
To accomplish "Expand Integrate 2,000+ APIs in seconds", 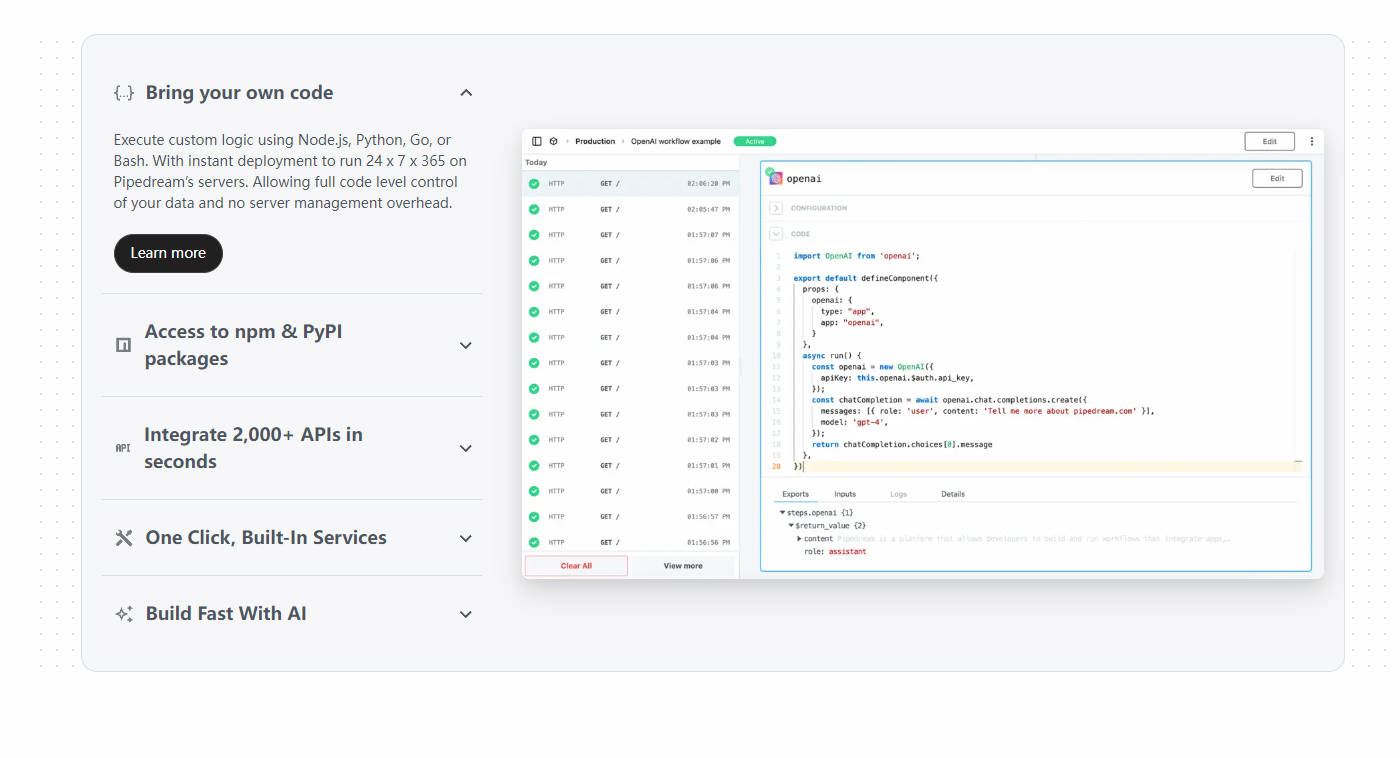I will pos(465,448).
